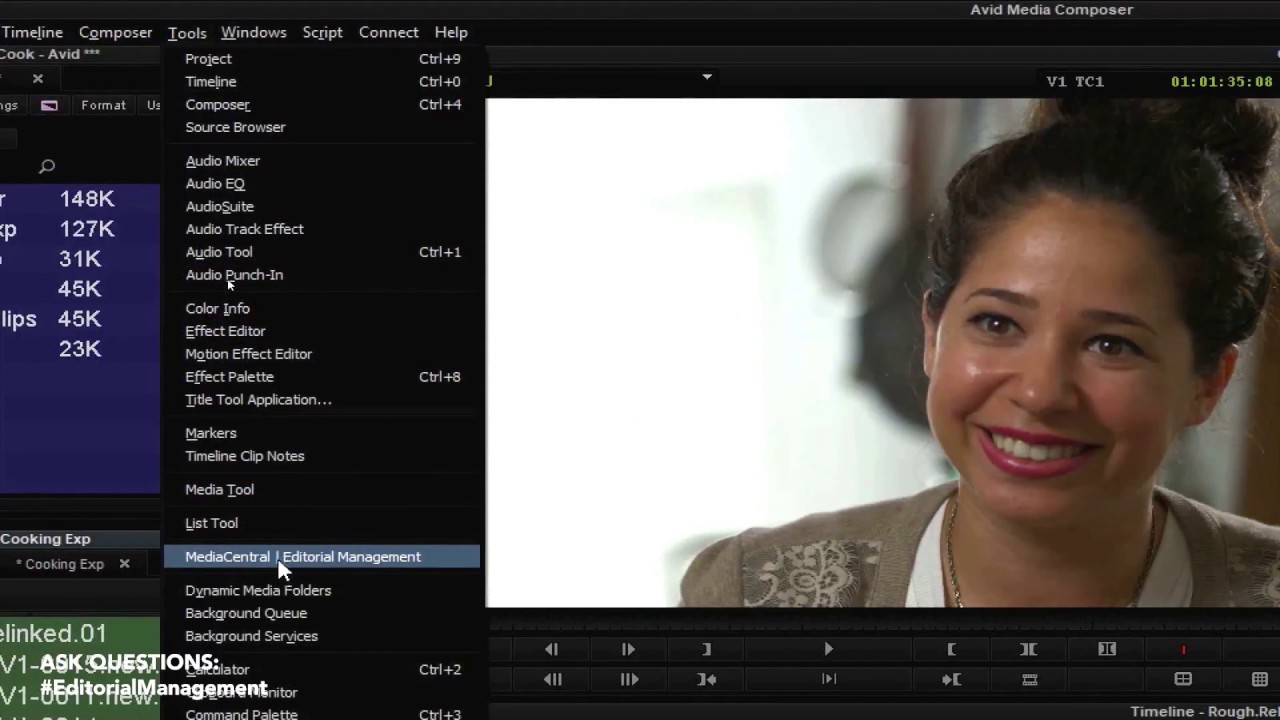This screenshot has height=720, width=1280.
Task: Open Audio Mixer tool
Action: (322, 161)
